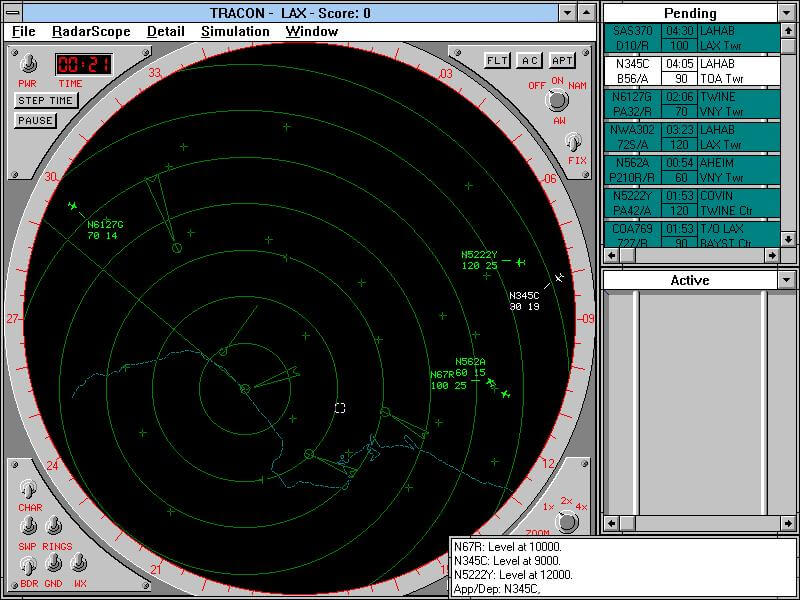Open the Simulation menu
The height and width of the screenshot is (600, 800).
pos(235,31)
